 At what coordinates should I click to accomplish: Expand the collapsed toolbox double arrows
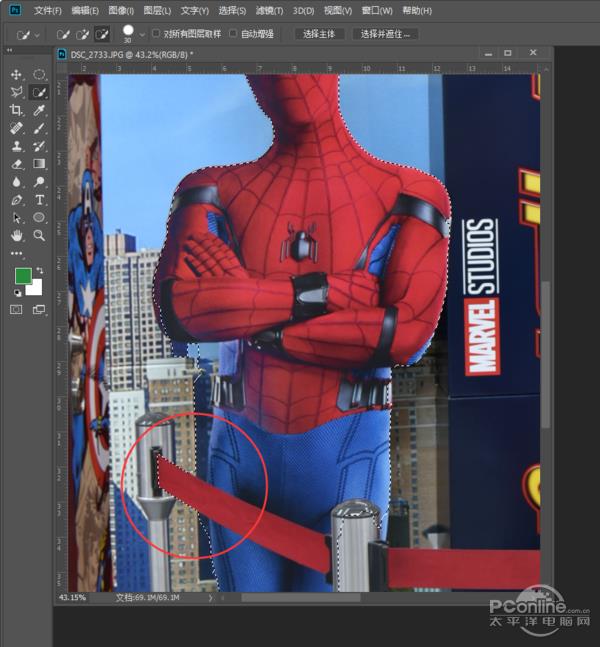click(9, 50)
